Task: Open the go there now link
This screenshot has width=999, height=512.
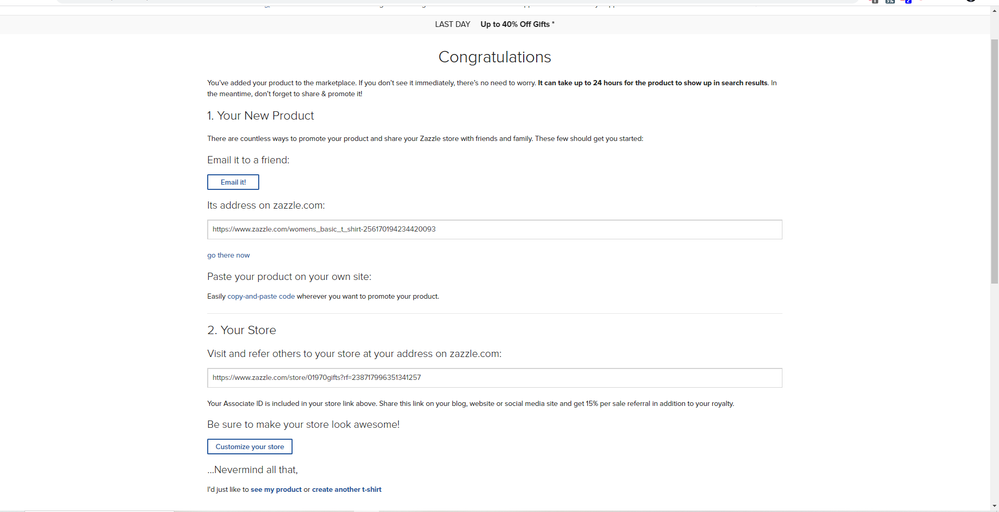Action: coord(228,255)
